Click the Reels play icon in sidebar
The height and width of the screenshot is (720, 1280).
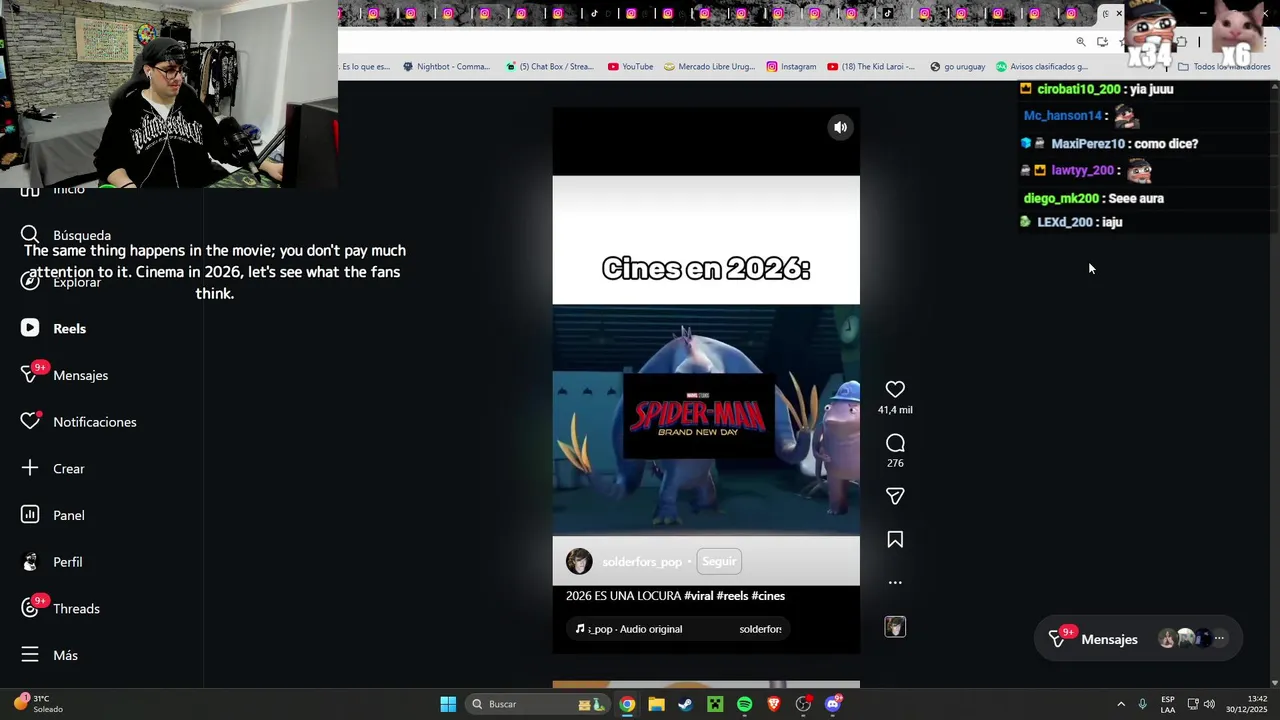point(30,328)
